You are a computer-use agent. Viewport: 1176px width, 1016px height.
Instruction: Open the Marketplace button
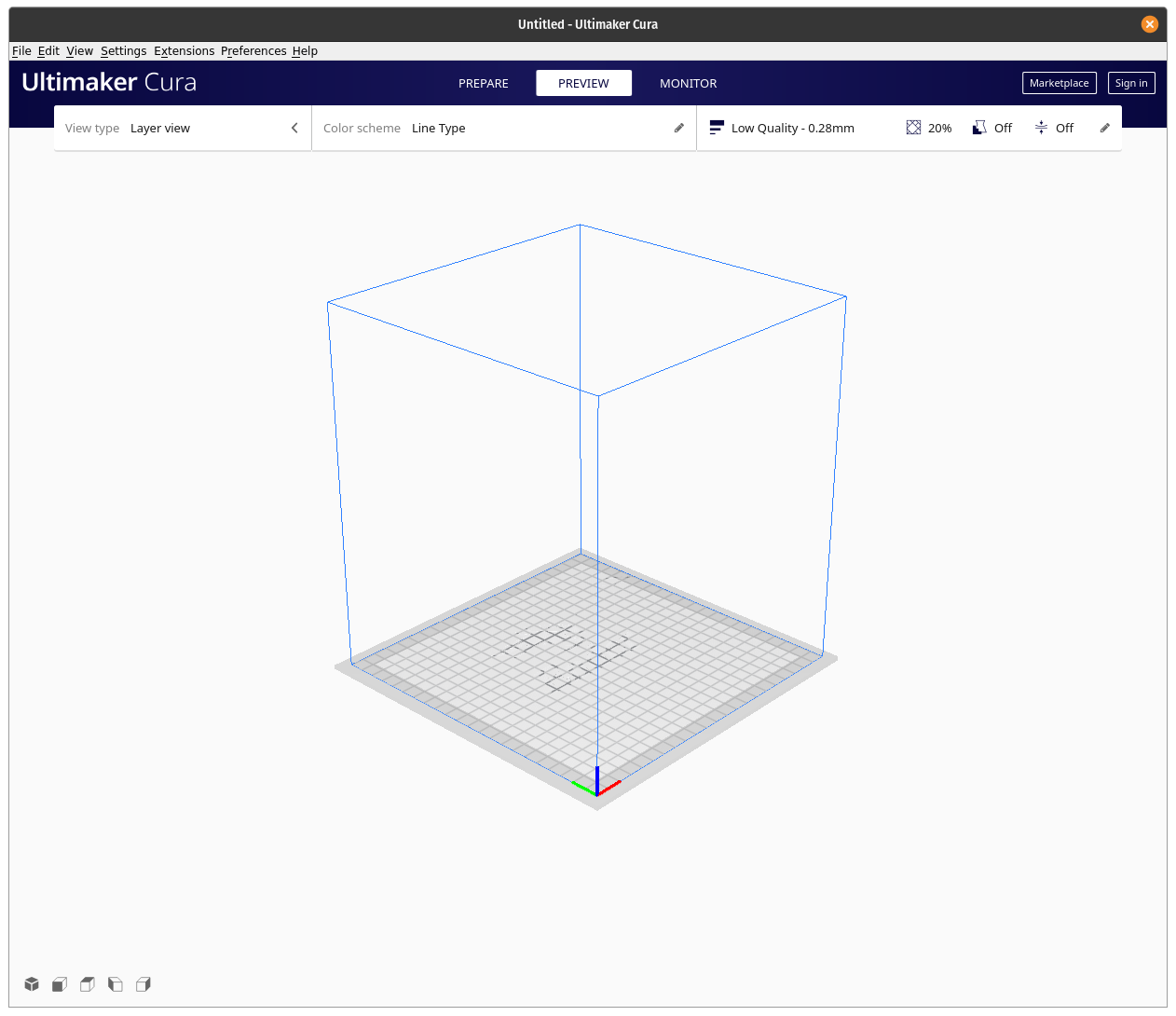tap(1059, 83)
